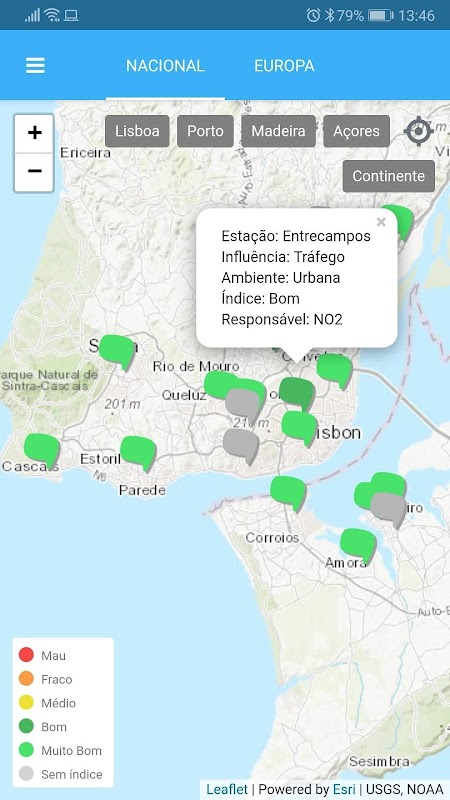Zoom in the map with plus button
This screenshot has width=450, height=800.
tap(34, 133)
